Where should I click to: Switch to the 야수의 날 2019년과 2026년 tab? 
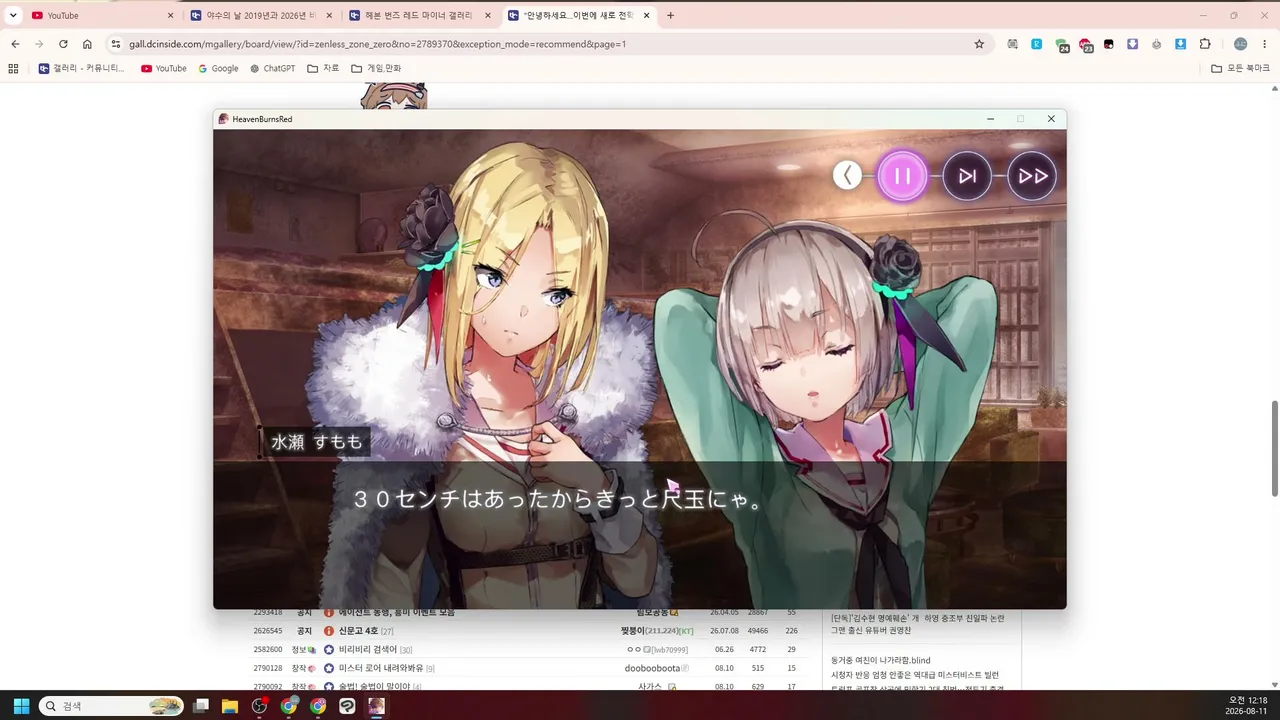[x=260, y=15]
